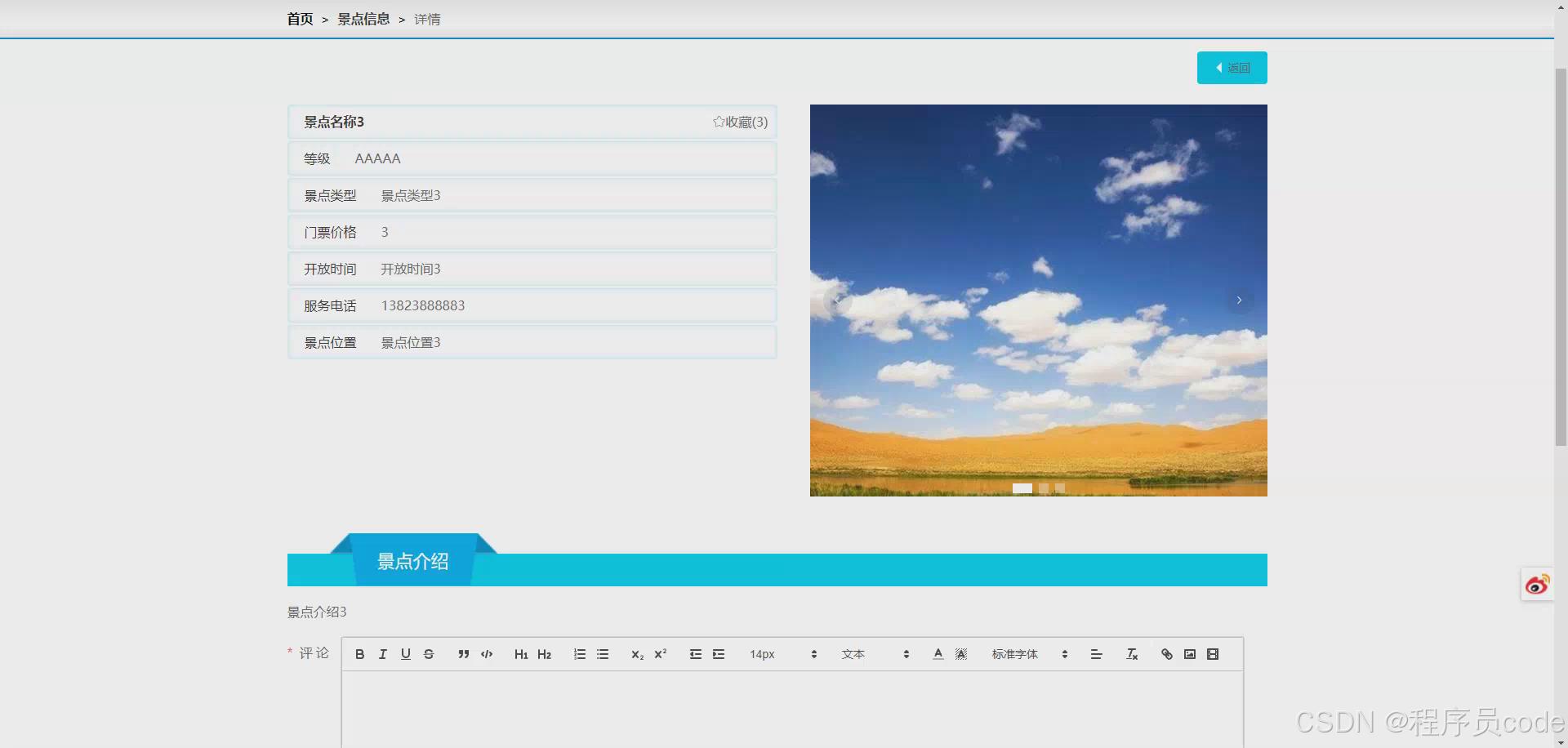Apply Heading 1 style

tap(521, 654)
